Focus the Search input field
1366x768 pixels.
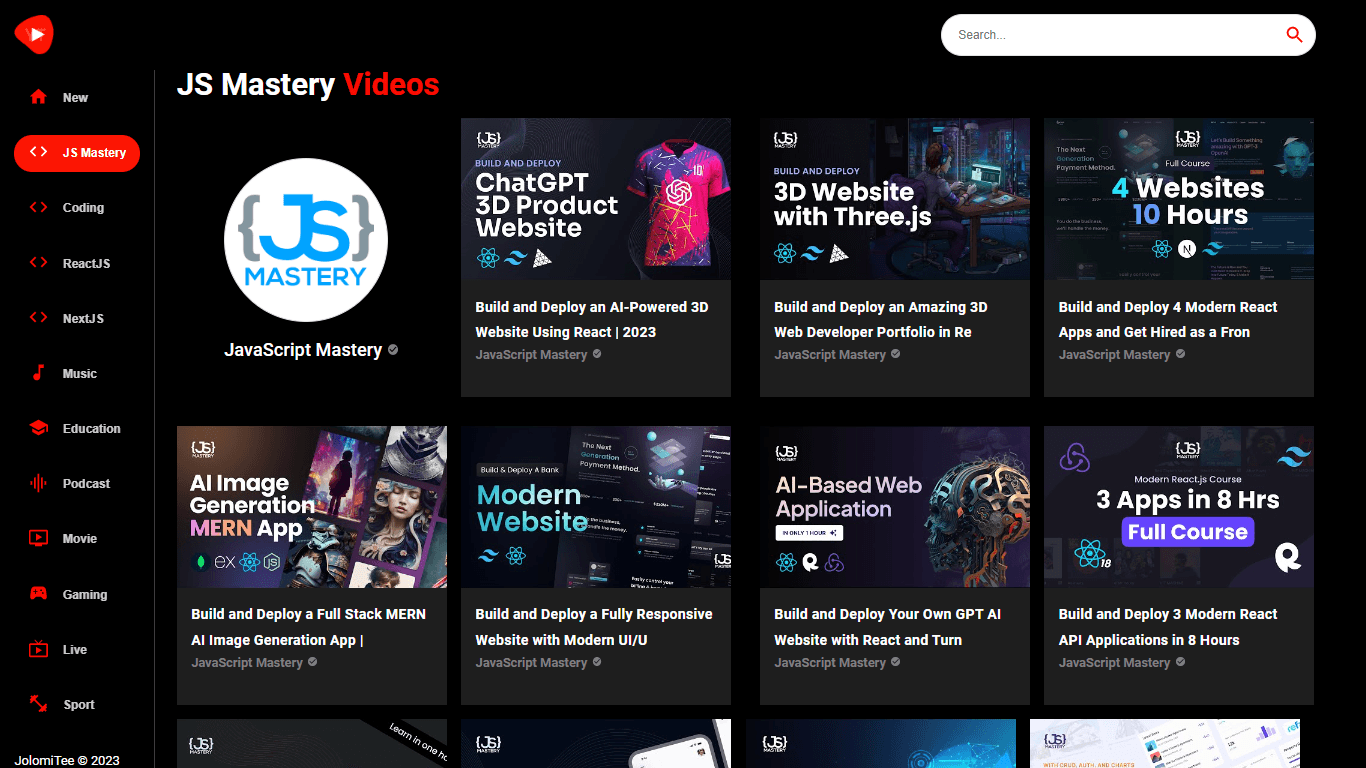[1115, 35]
